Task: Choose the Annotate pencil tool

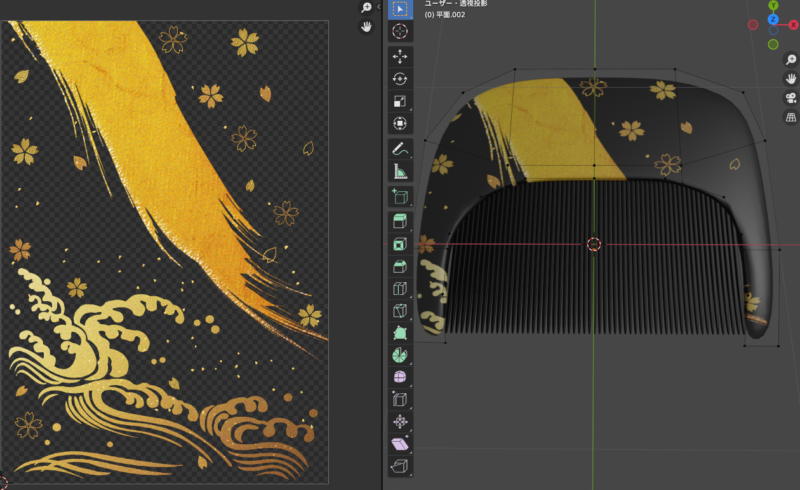Action: point(400,149)
